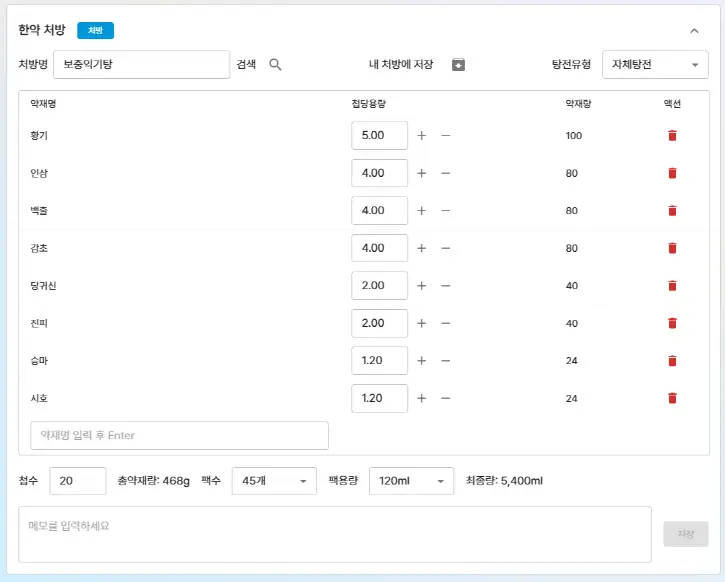The width and height of the screenshot is (725, 582).
Task: Open the 탕전유형 dropdown showing 자체탕전
Action: tap(655, 65)
